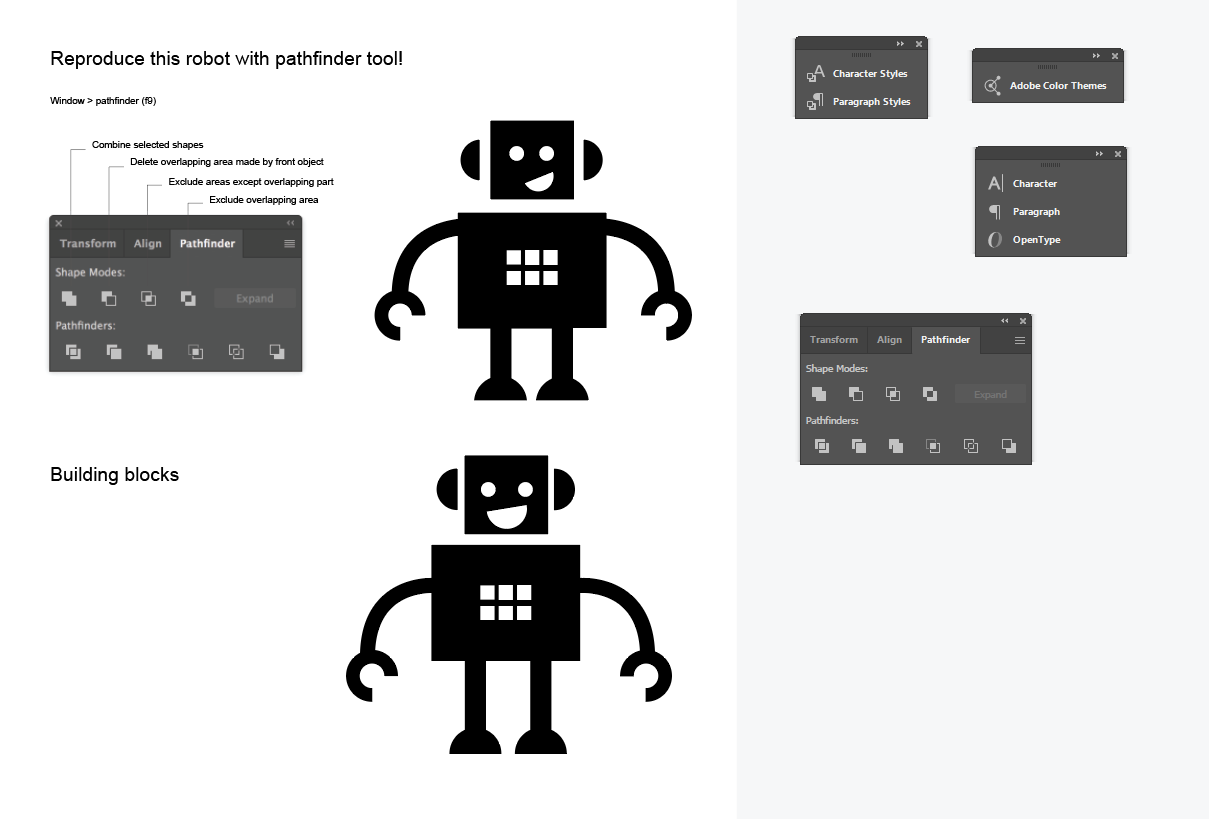This screenshot has height=819, width=1209.
Task: Click 'Delete overlapping area made by front object' label
Action: point(227,162)
